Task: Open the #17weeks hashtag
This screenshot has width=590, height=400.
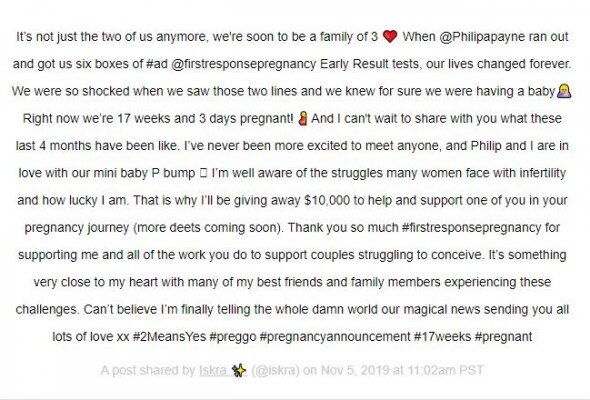Action: pyautogui.click(x=442, y=336)
